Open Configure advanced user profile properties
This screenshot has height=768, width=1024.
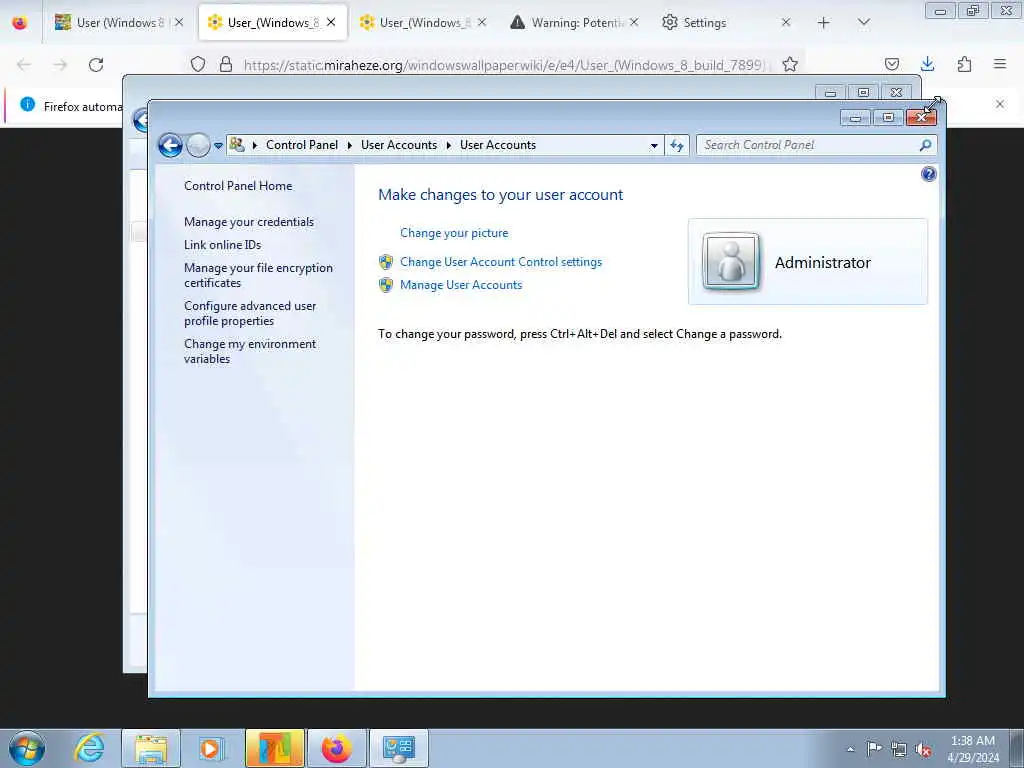[249, 313]
